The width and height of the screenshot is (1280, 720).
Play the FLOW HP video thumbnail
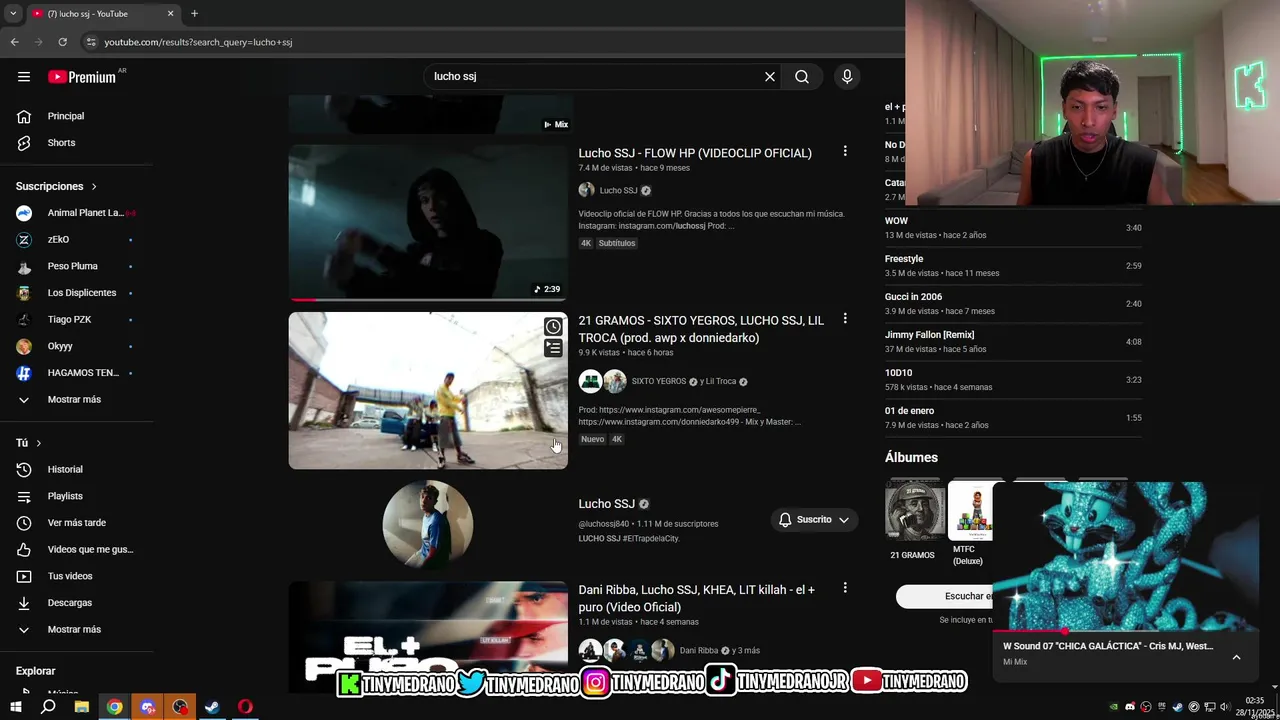pyautogui.click(x=428, y=222)
